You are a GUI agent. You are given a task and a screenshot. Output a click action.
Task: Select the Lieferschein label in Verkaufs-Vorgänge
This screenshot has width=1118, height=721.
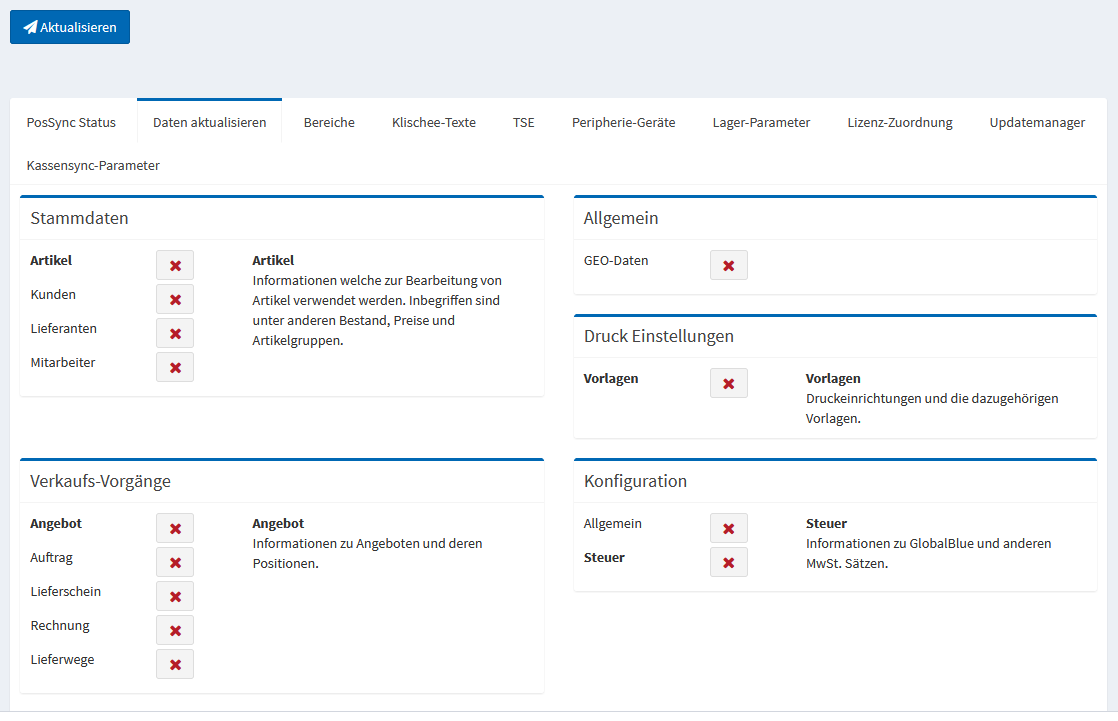66,592
